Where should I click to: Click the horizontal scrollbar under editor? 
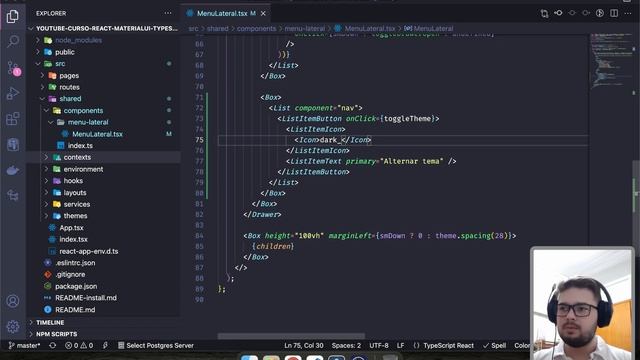pyautogui.click(x=291, y=336)
